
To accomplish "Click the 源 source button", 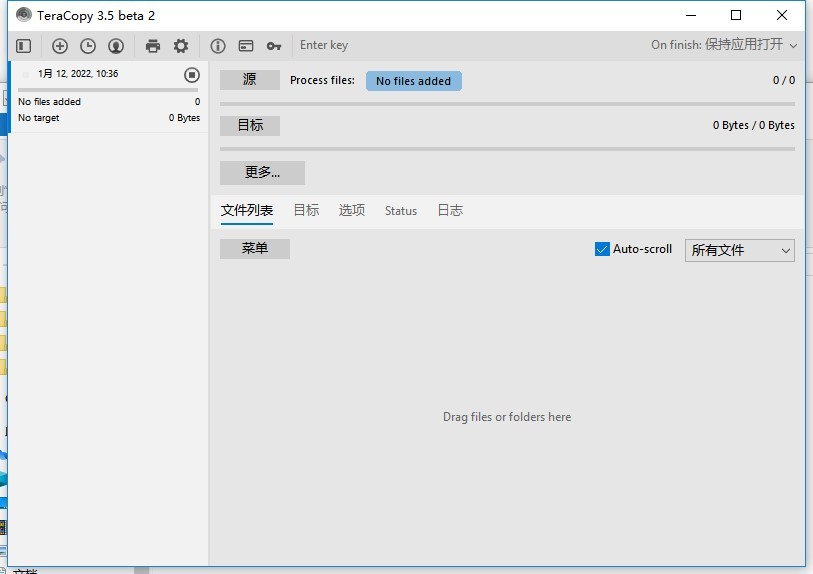I will (250, 80).
